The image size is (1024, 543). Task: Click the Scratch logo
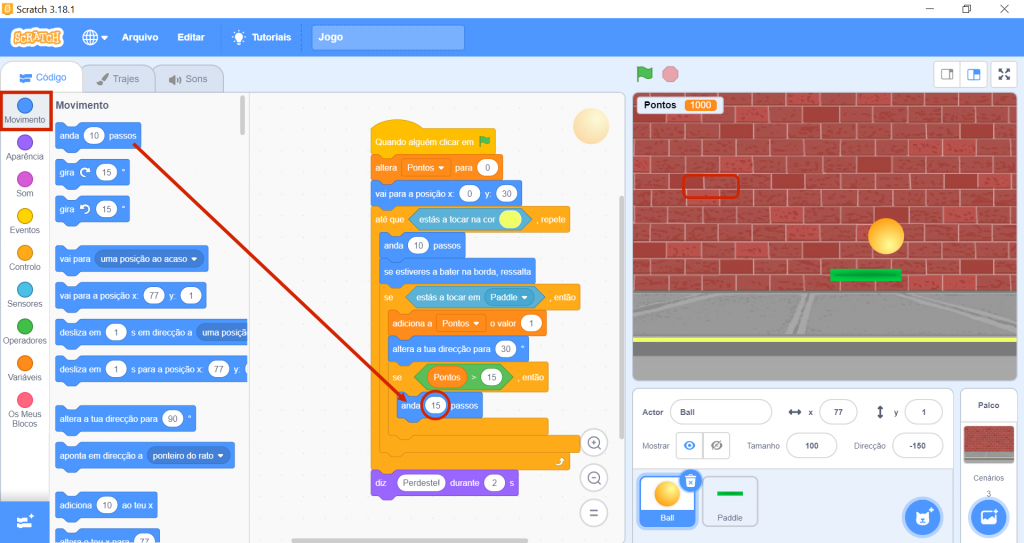tap(37, 37)
